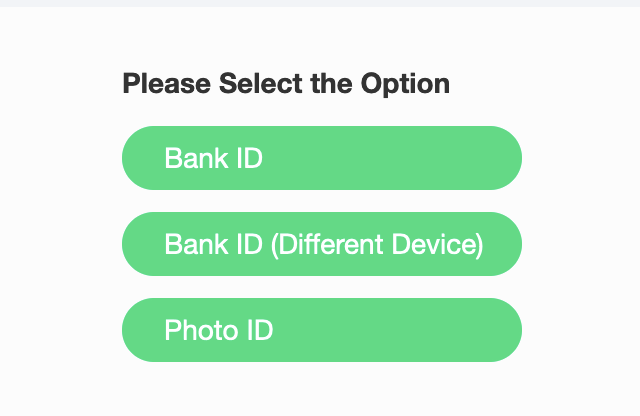This screenshot has width=640, height=416.
Task: Click the top green pill button
Action: click(x=322, y=158)
